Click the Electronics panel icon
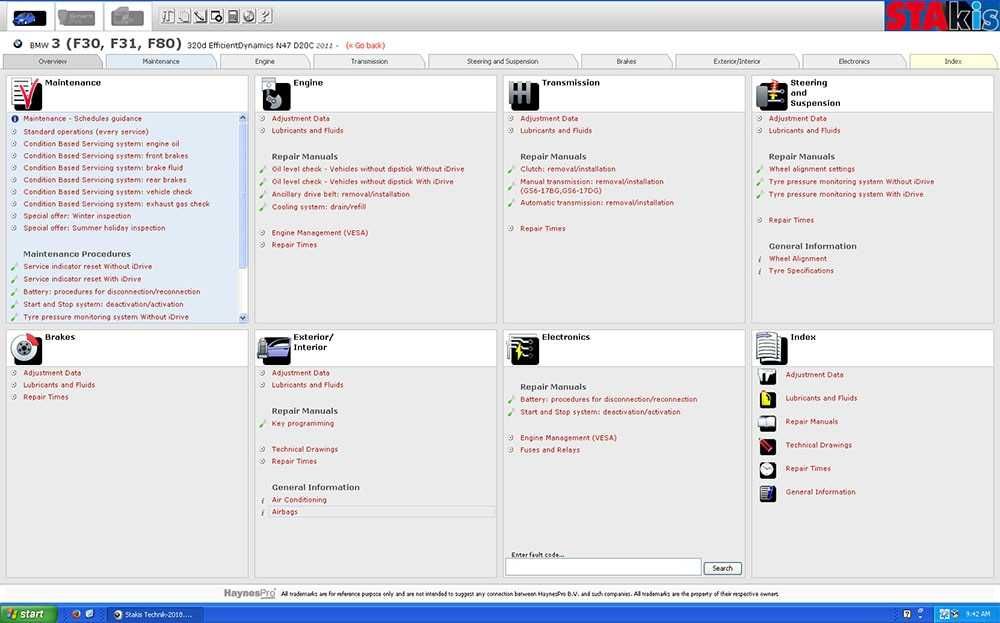 pos(523,349)
